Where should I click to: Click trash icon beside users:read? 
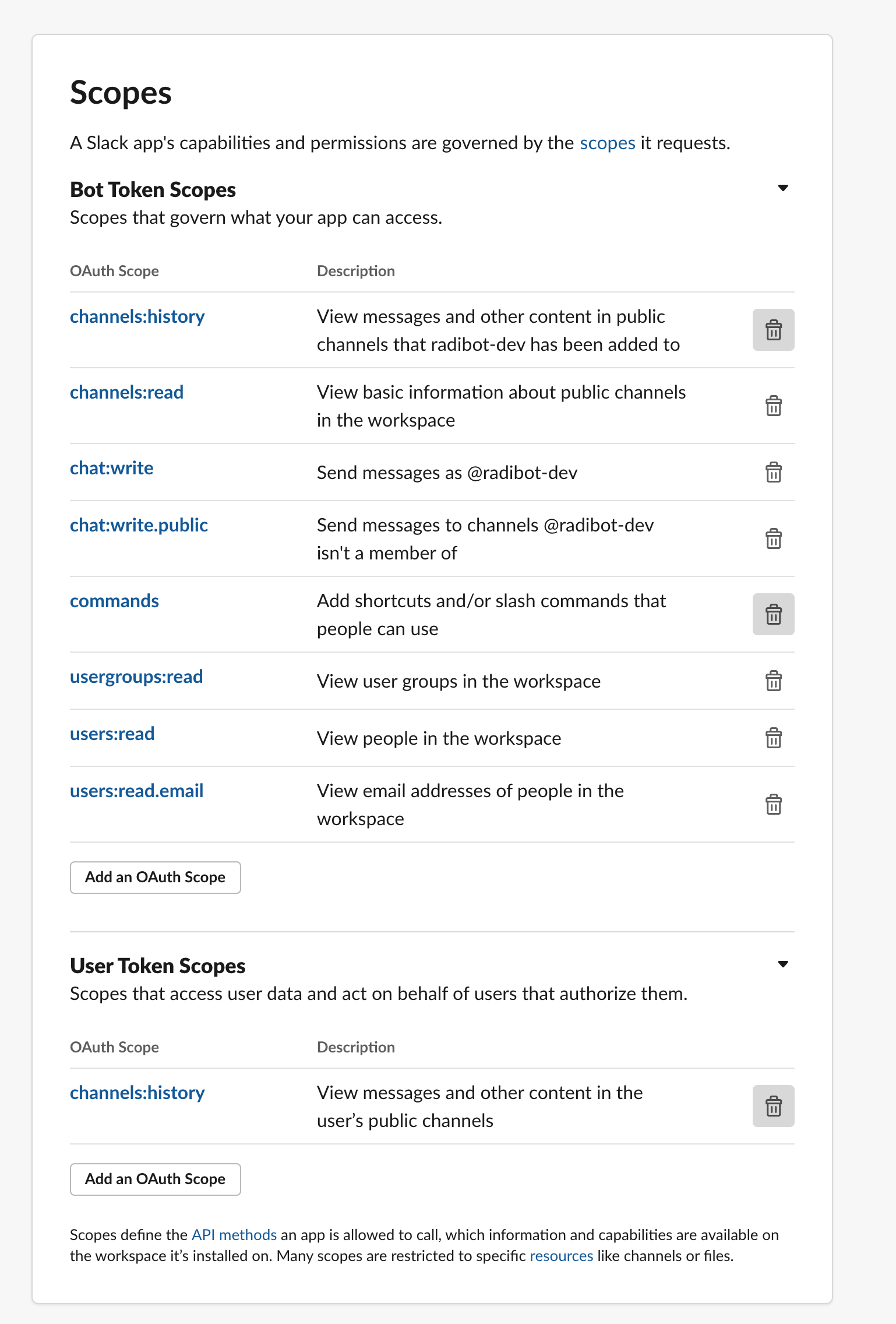[773, 738]
